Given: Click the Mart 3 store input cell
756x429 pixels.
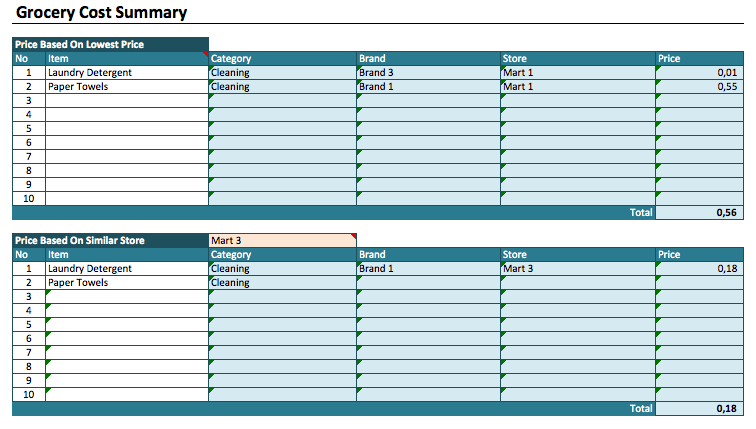Looking at the screenshot, I should pos(283,241).
